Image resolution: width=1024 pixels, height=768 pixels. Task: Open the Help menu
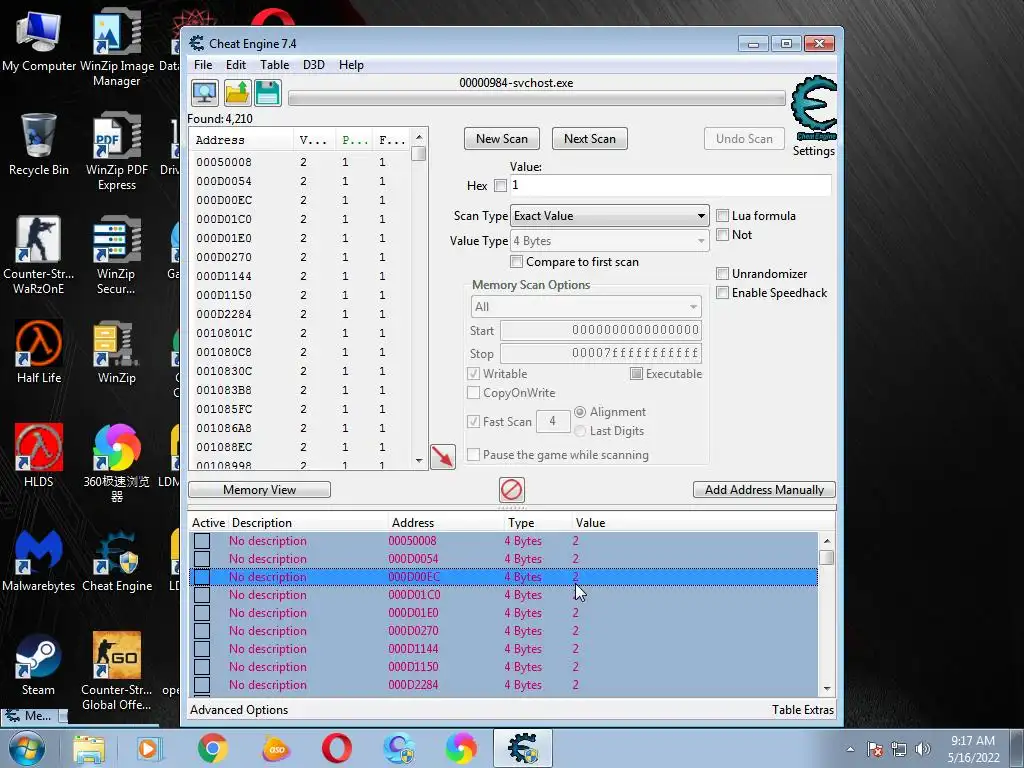coord(351,65)
